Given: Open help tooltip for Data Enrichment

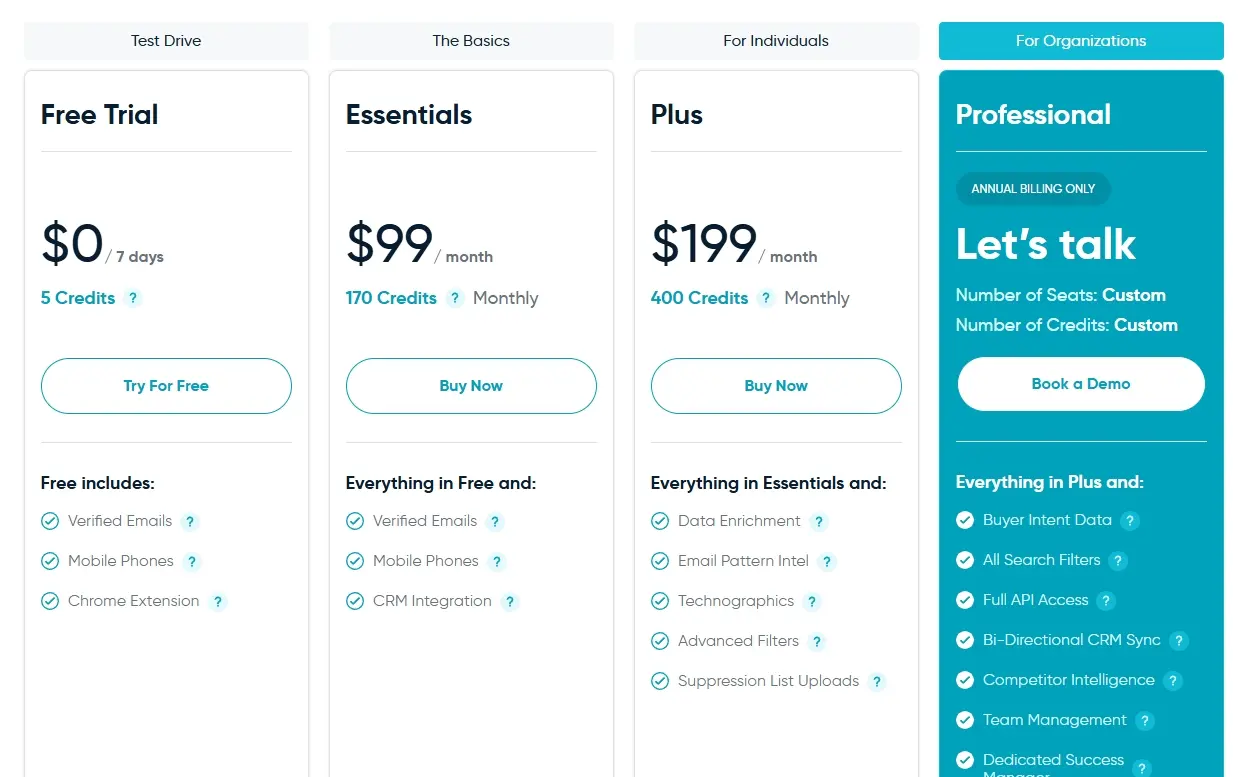Looking at the screenshot, I should (819, 521).
